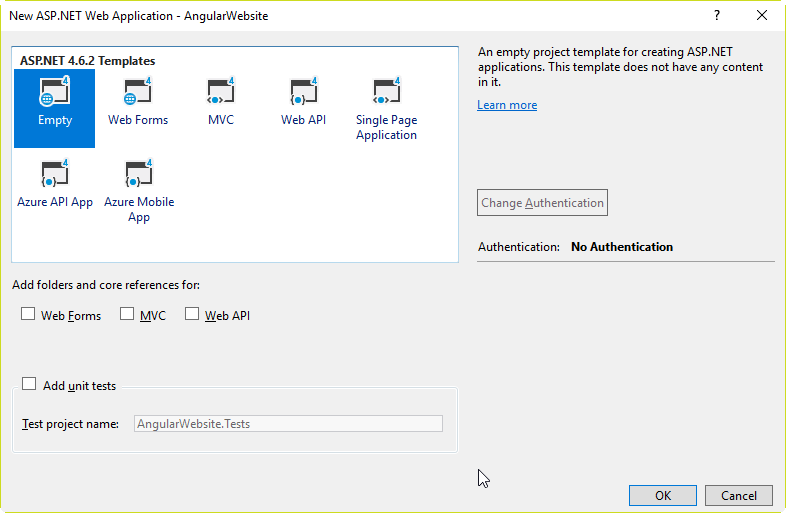Pick the MVC template icon
This screenshot has height=513, width=786.
(220, 93)
